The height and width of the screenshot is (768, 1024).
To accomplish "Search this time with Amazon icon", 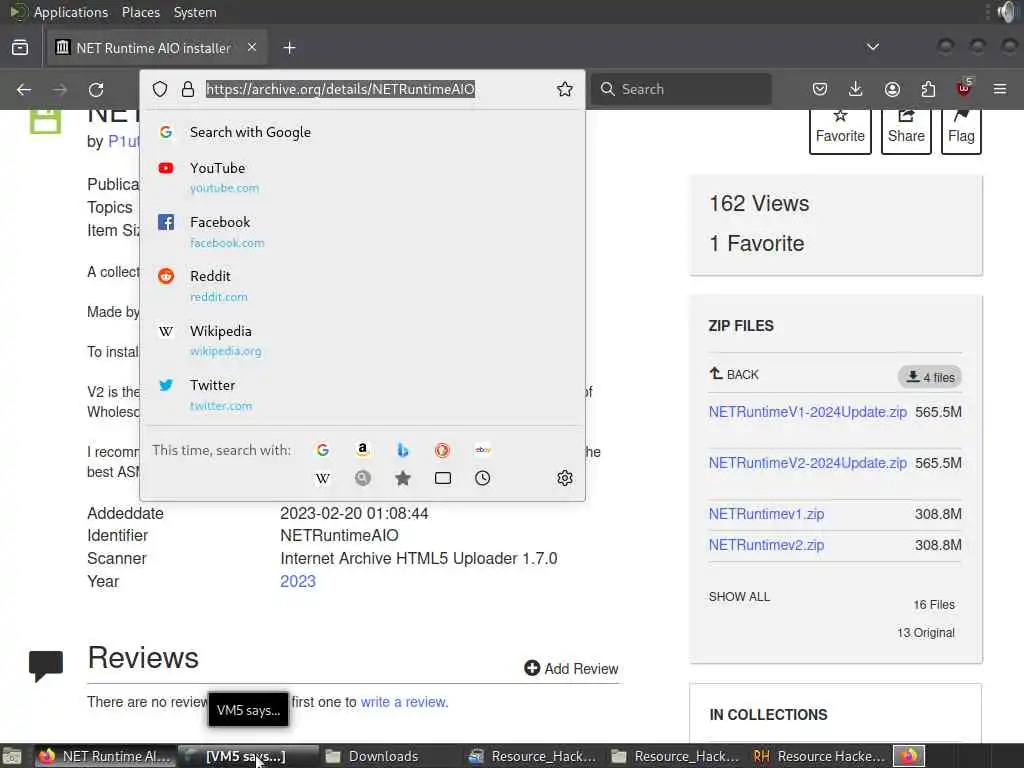I will pyautogui.click(x=362, y=450).
